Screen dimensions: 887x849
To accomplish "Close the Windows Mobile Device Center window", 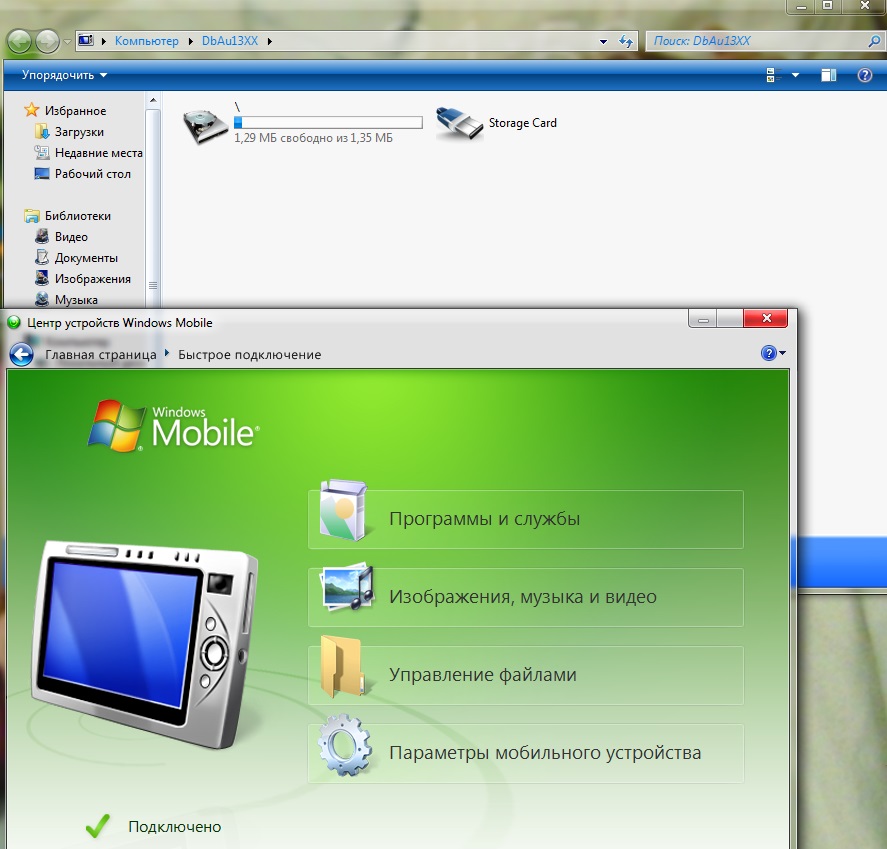I will tap(766, 318).
